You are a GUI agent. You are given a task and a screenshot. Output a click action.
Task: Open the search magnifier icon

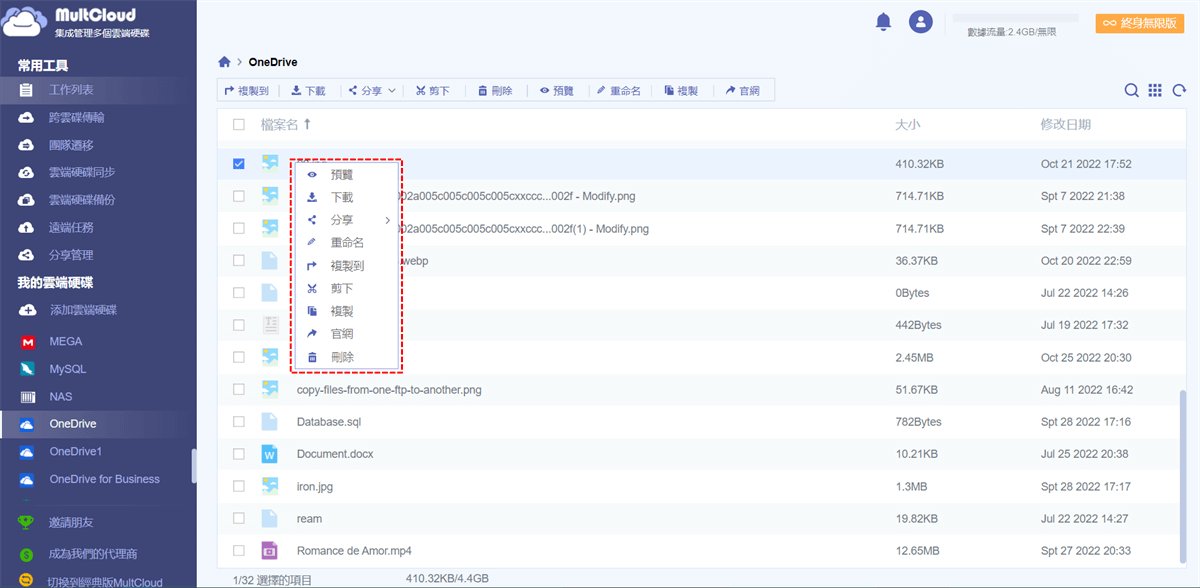pyautogui.click(x=1132, y=90)
